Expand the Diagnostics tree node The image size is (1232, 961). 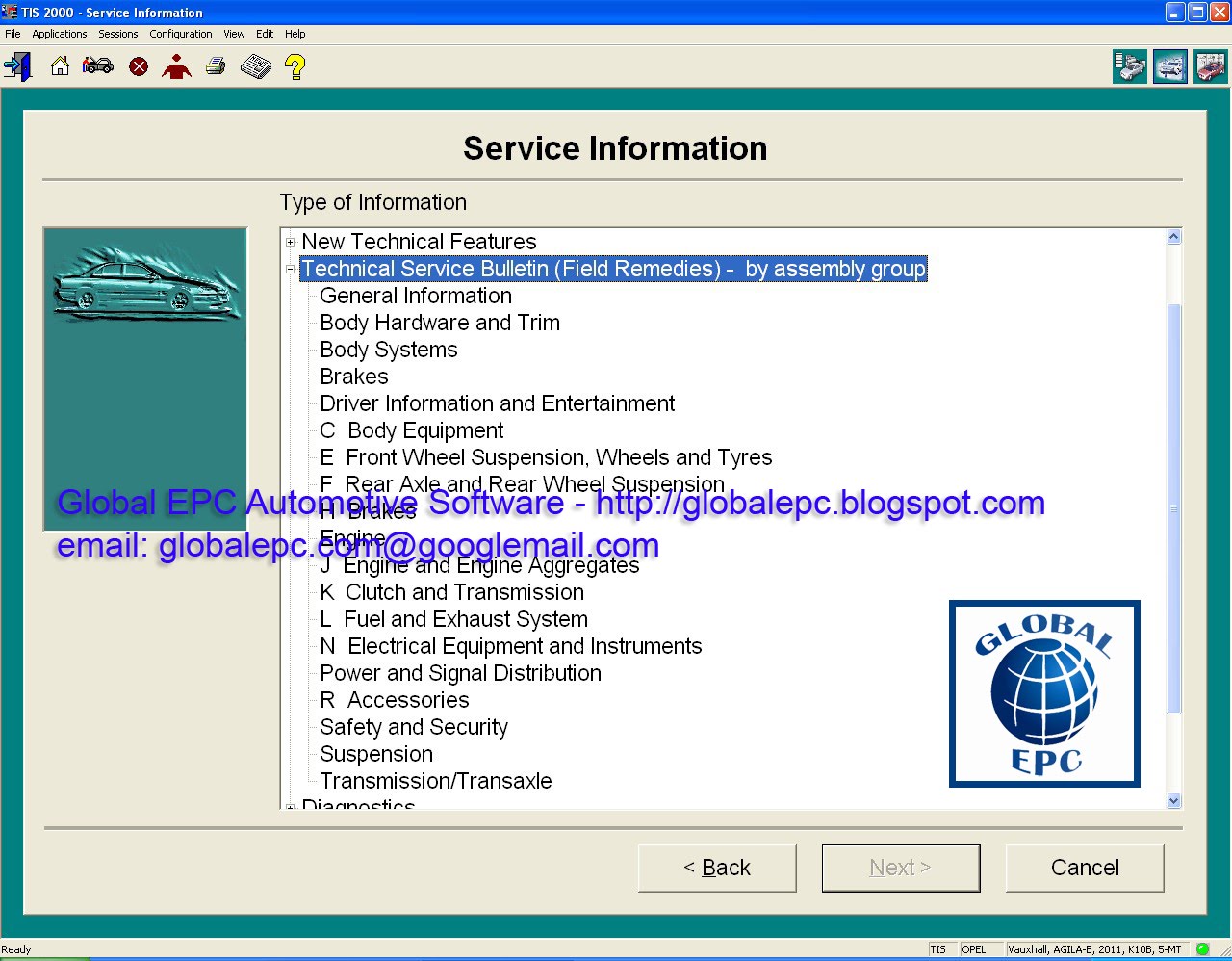290,805
